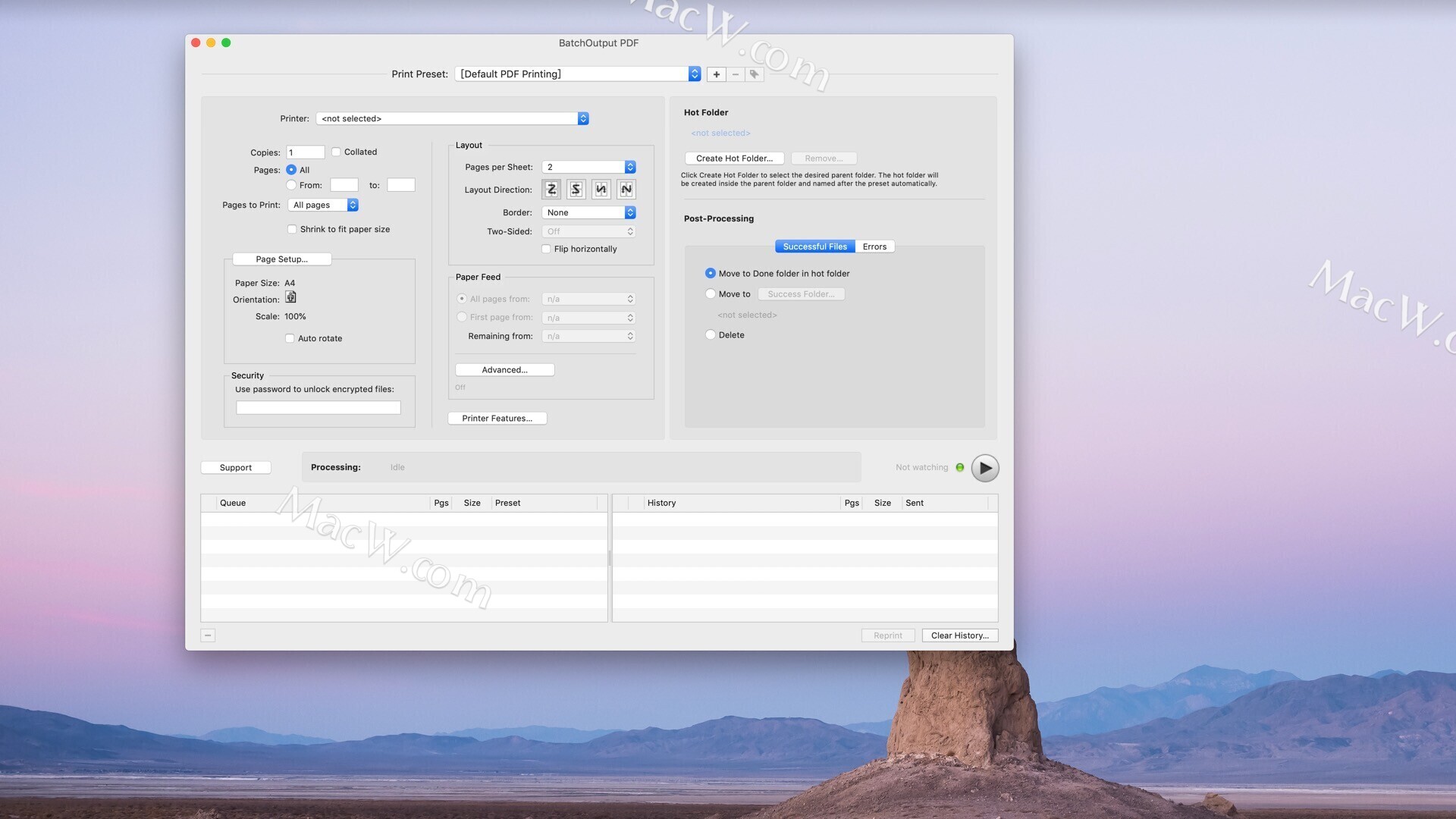Click the page orientation icon

290,297
